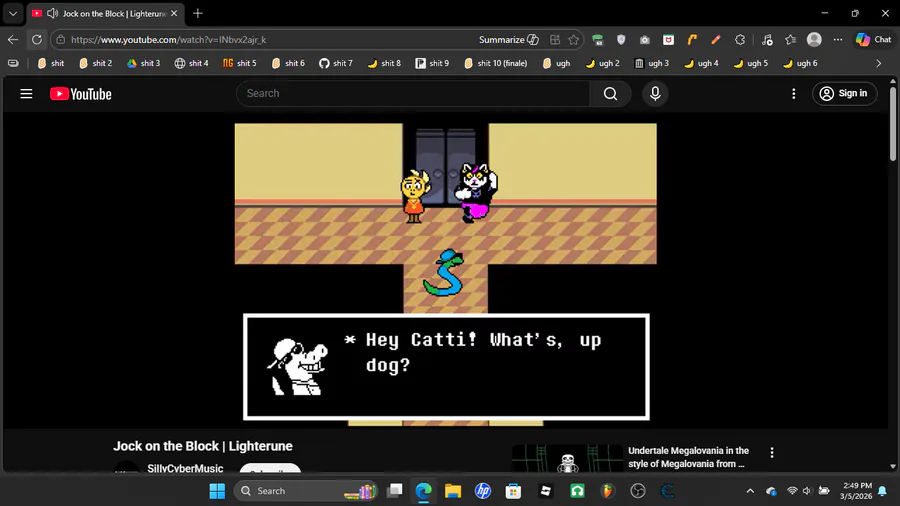Open the orange curved-arrow extension icon
This screenshot has height=506, width=900.
[692, 40]
